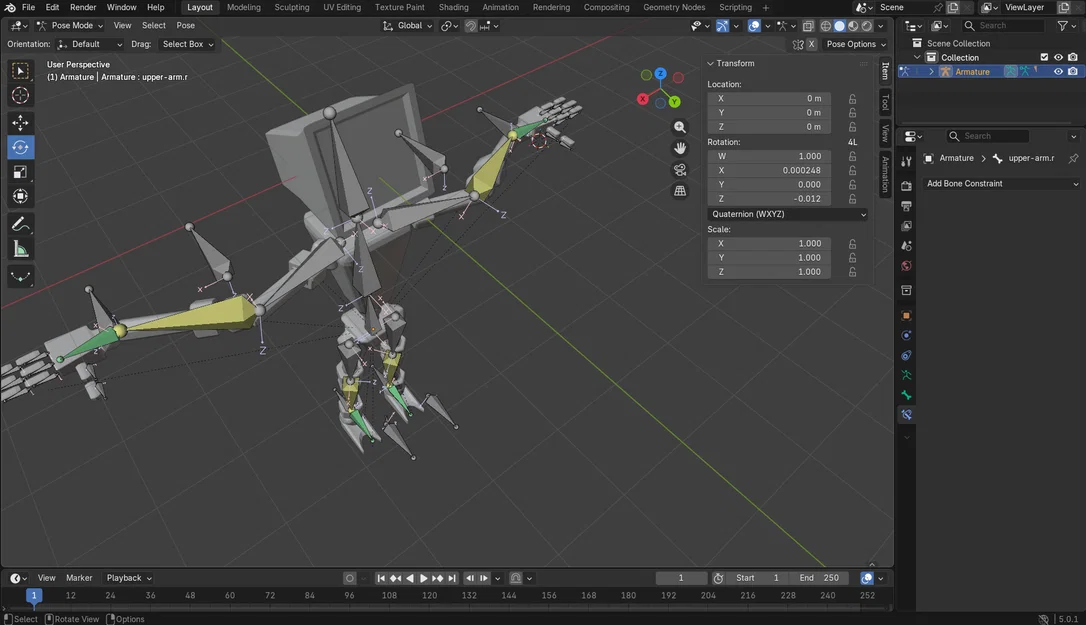Toggle camera view icon

click(x=680, y=170)
